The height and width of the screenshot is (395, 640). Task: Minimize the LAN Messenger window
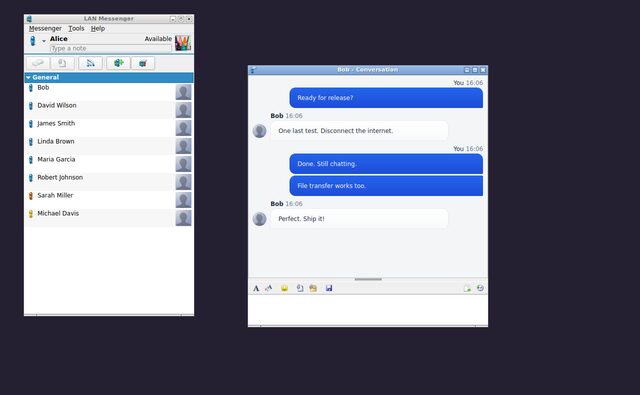[173, 19]
